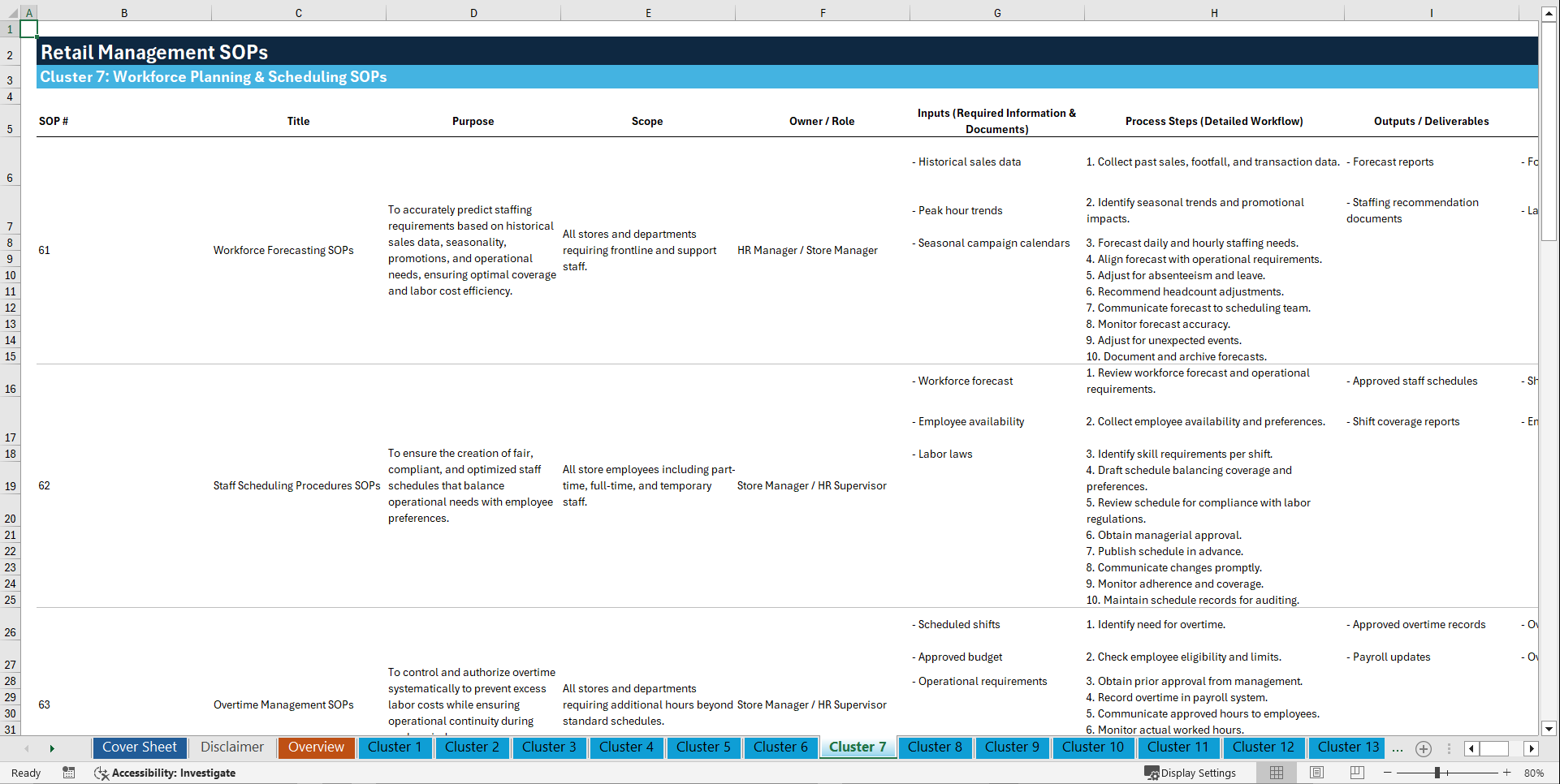Zoom in using the plus button
Viewport: 1560px width, 784px height.
pyautogui.click(x=1507, y=773)
